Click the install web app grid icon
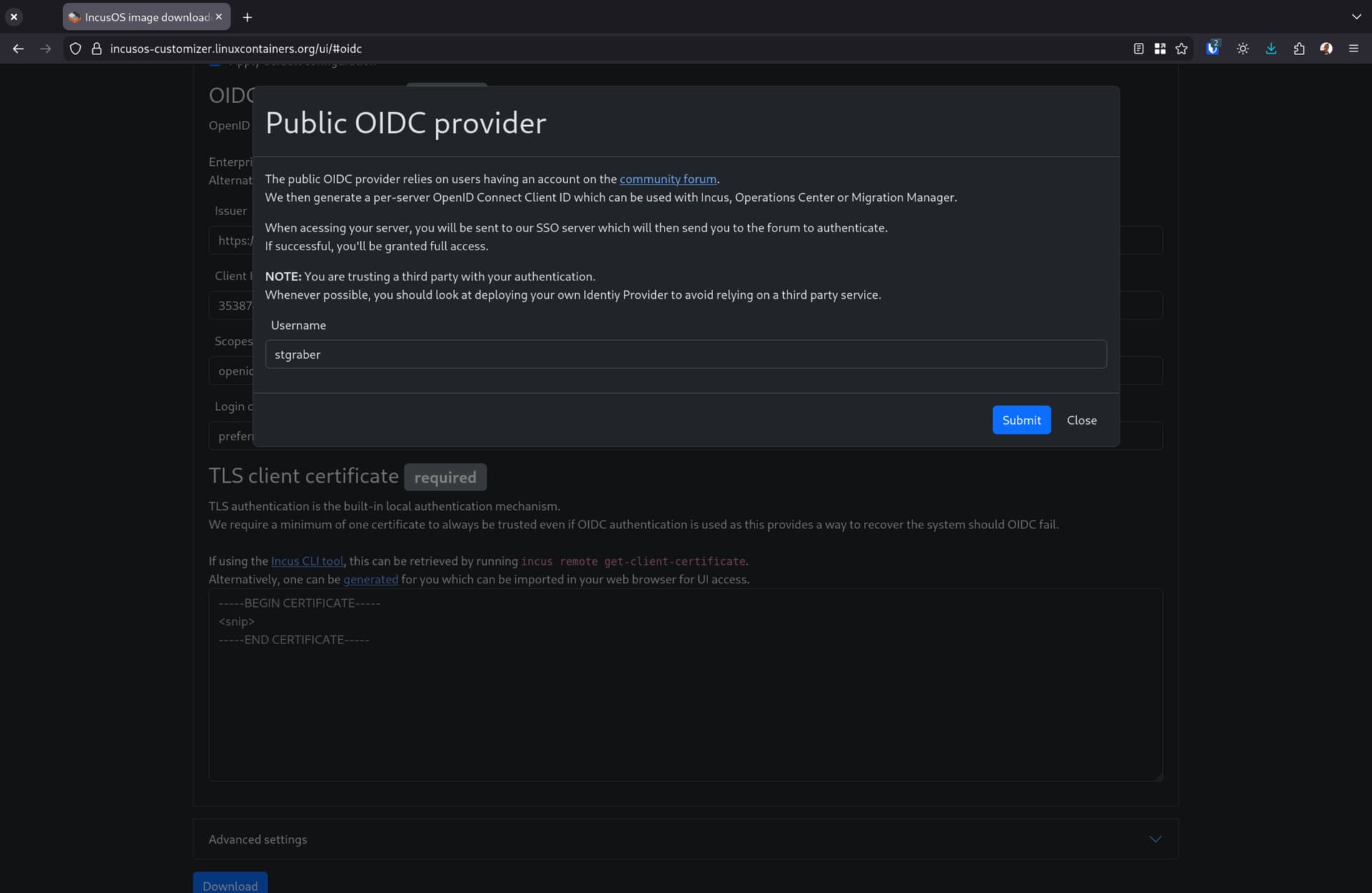The width and height of the screenshot is (1372, 893). tap(1160, 49)
